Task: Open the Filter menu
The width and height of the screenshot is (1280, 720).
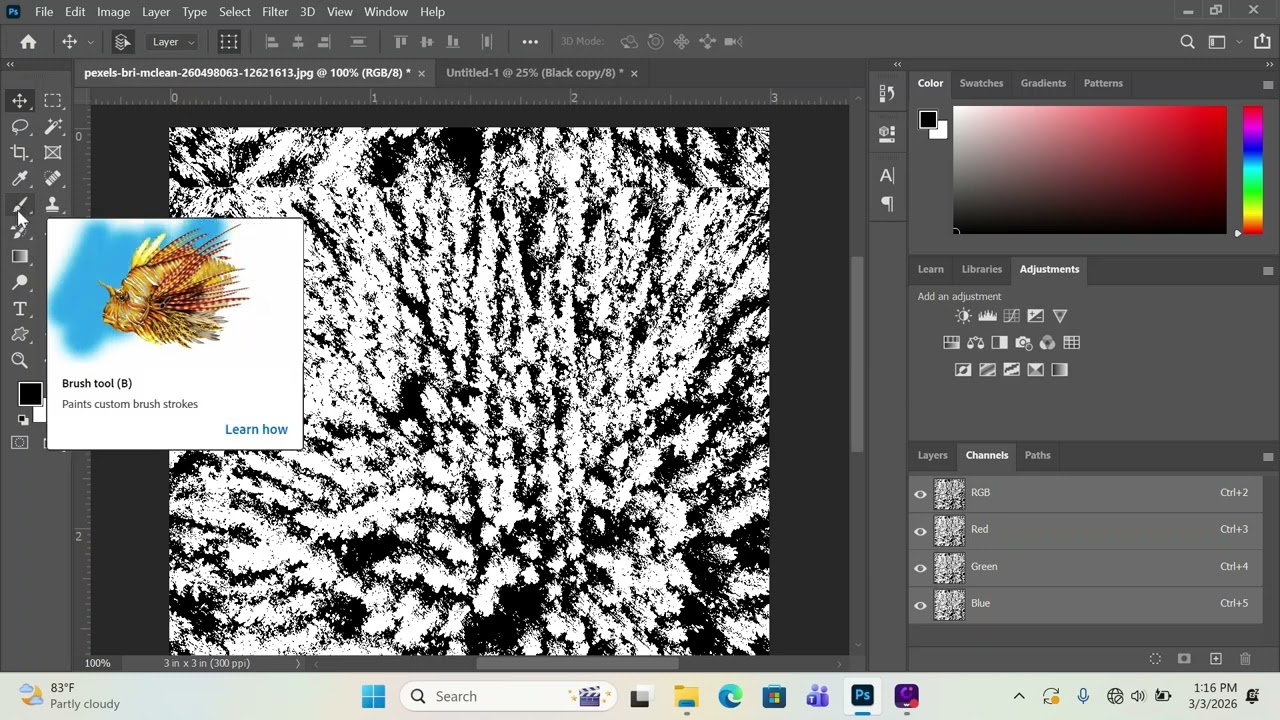Action: [x=275, y=11]
